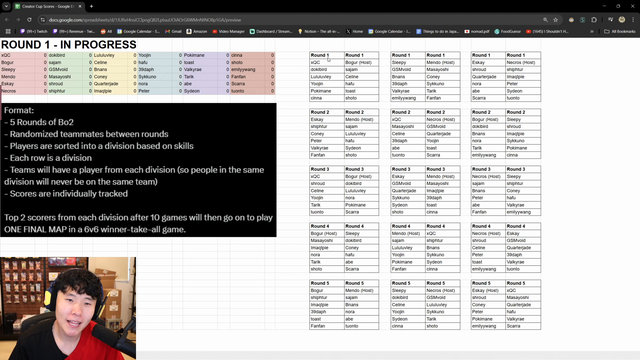Open the tab search chevron

click(x=7, y=6)
